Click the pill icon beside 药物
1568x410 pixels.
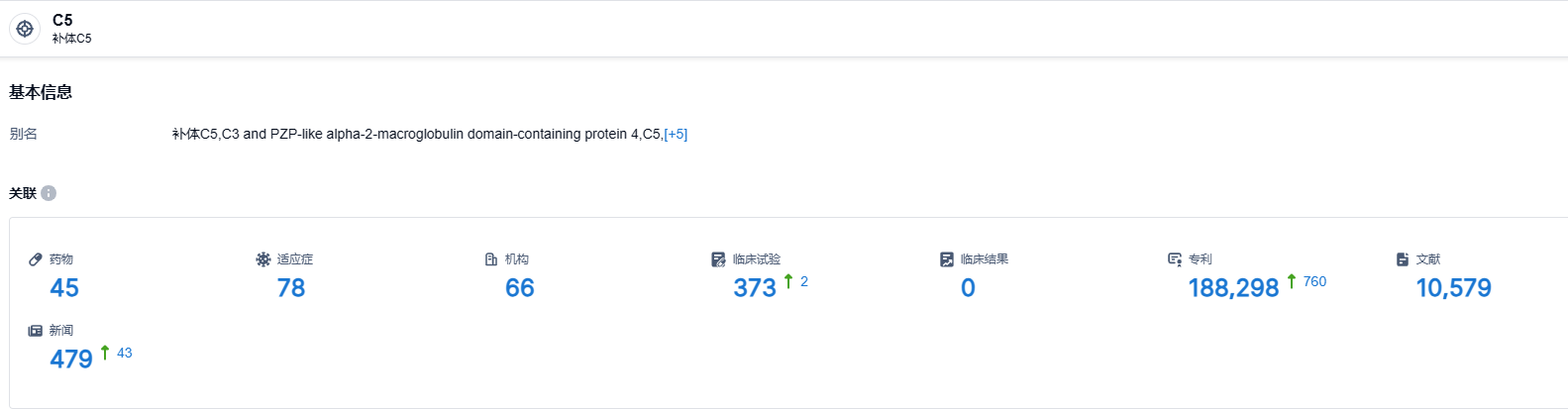(36, 259)
